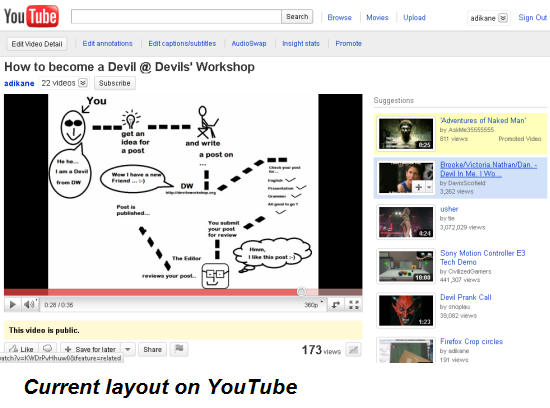Click the Subscribe button
The image size is (550, 408).
pos(115,83)
